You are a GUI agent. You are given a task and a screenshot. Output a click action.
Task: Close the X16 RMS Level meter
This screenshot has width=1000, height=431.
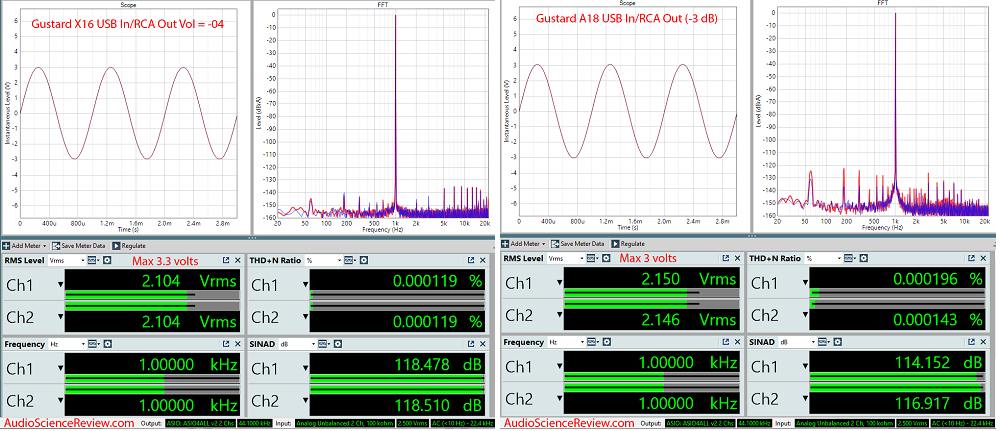click(238, 260)
